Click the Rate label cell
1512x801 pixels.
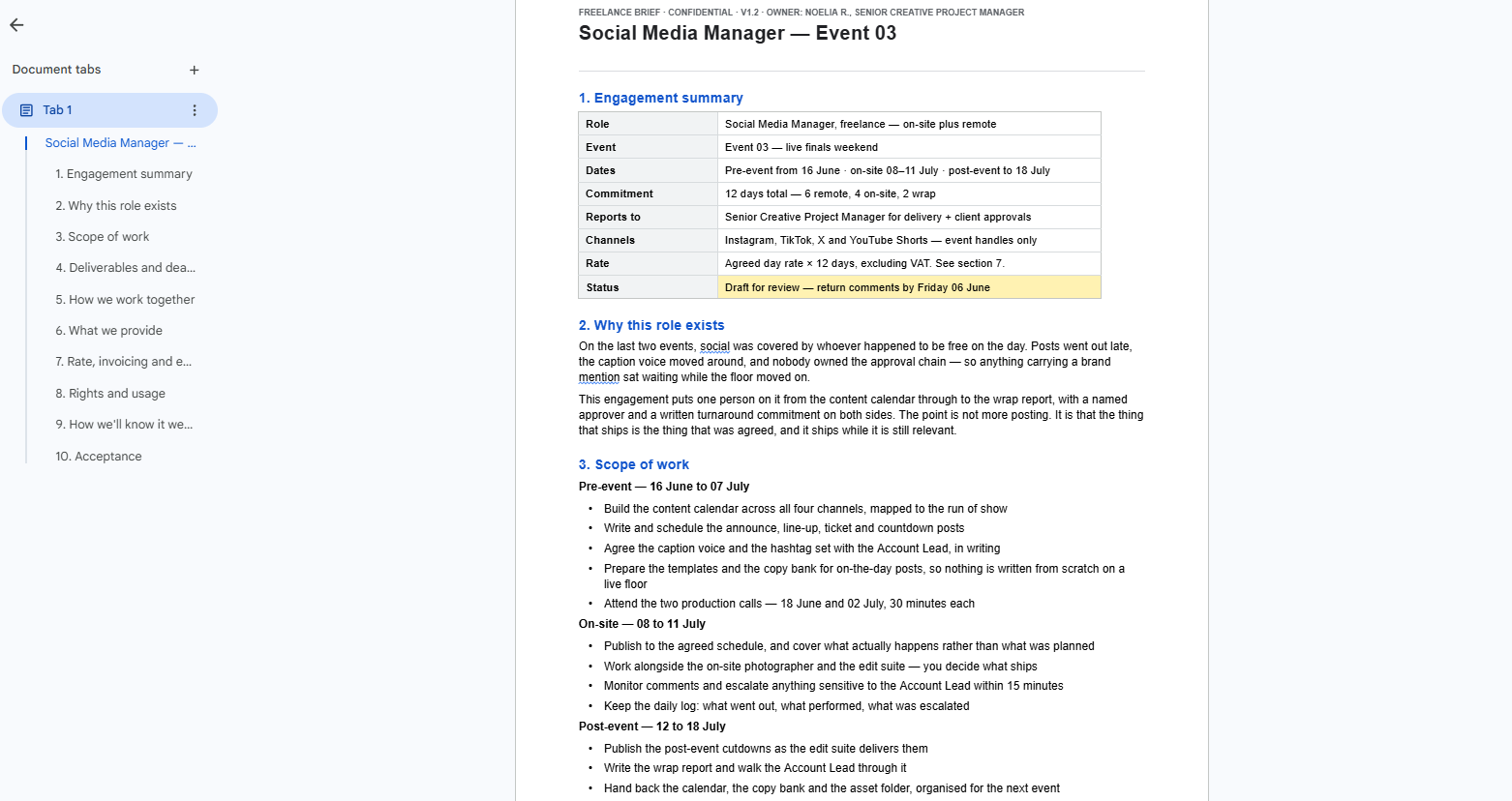pos(648,263)
